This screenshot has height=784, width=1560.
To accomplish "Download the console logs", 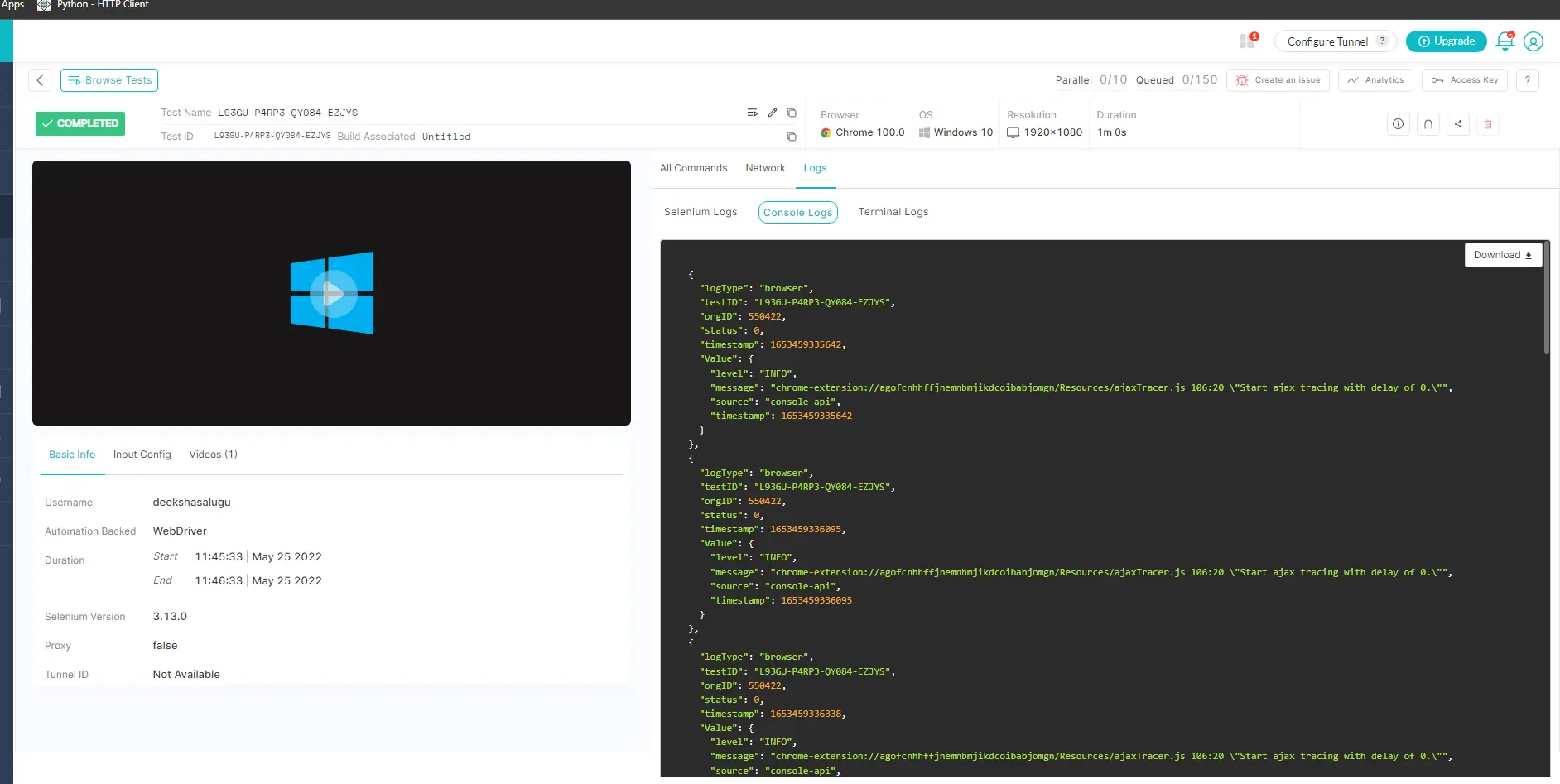I will [1502, 255].
